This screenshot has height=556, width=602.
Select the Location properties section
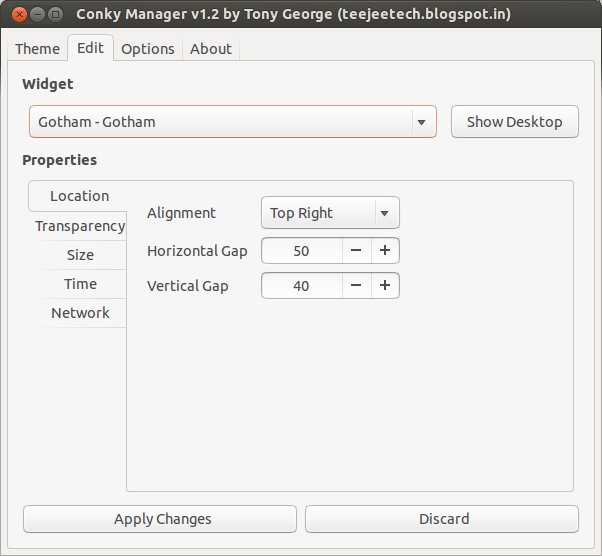click(79, 196)
